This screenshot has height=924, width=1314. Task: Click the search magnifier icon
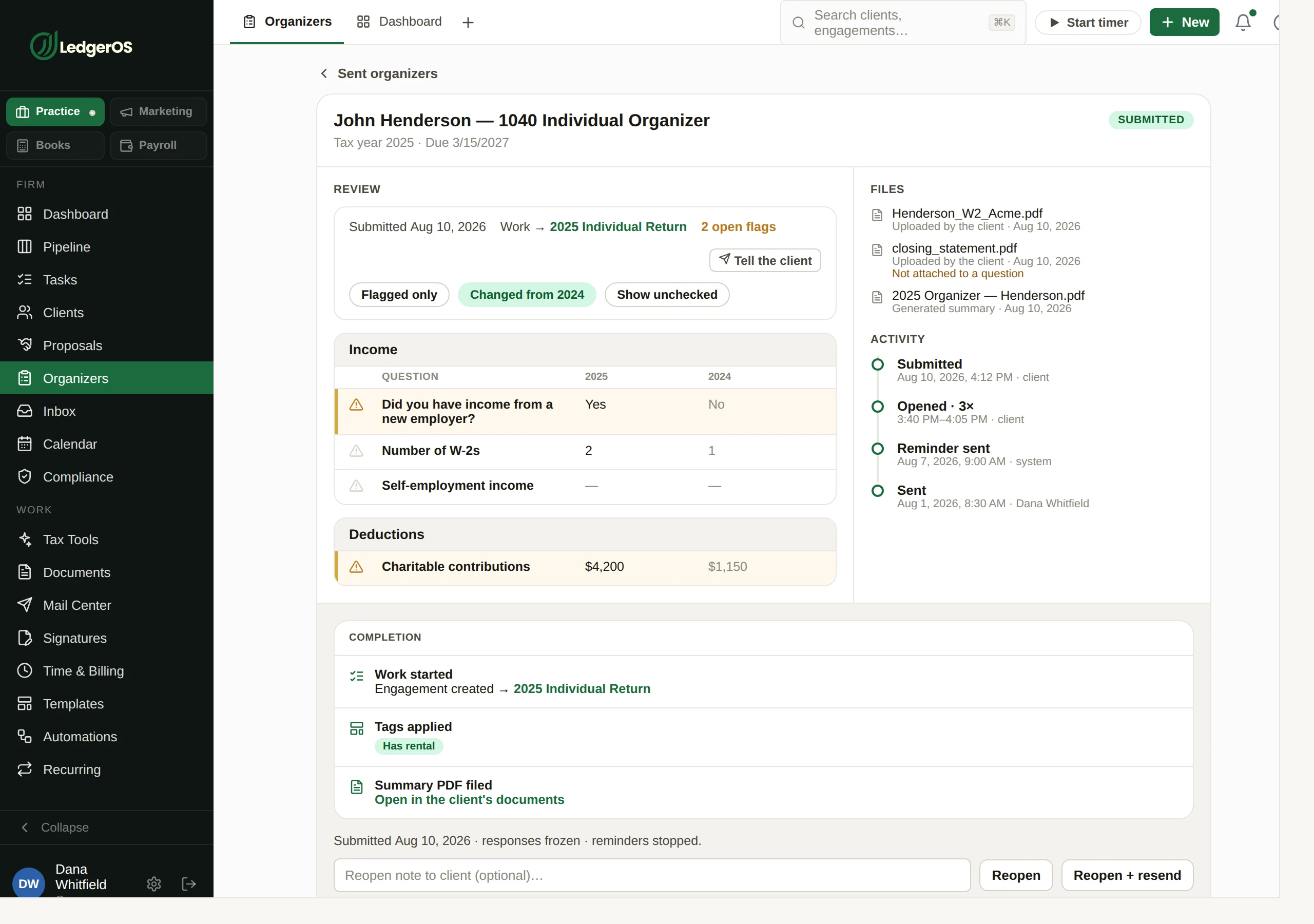798,22
